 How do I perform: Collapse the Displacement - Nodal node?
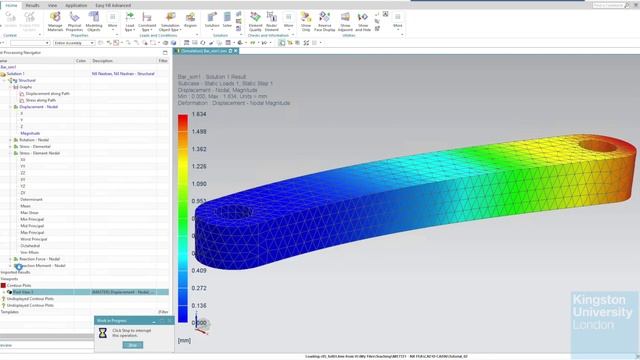click(11, 107)
